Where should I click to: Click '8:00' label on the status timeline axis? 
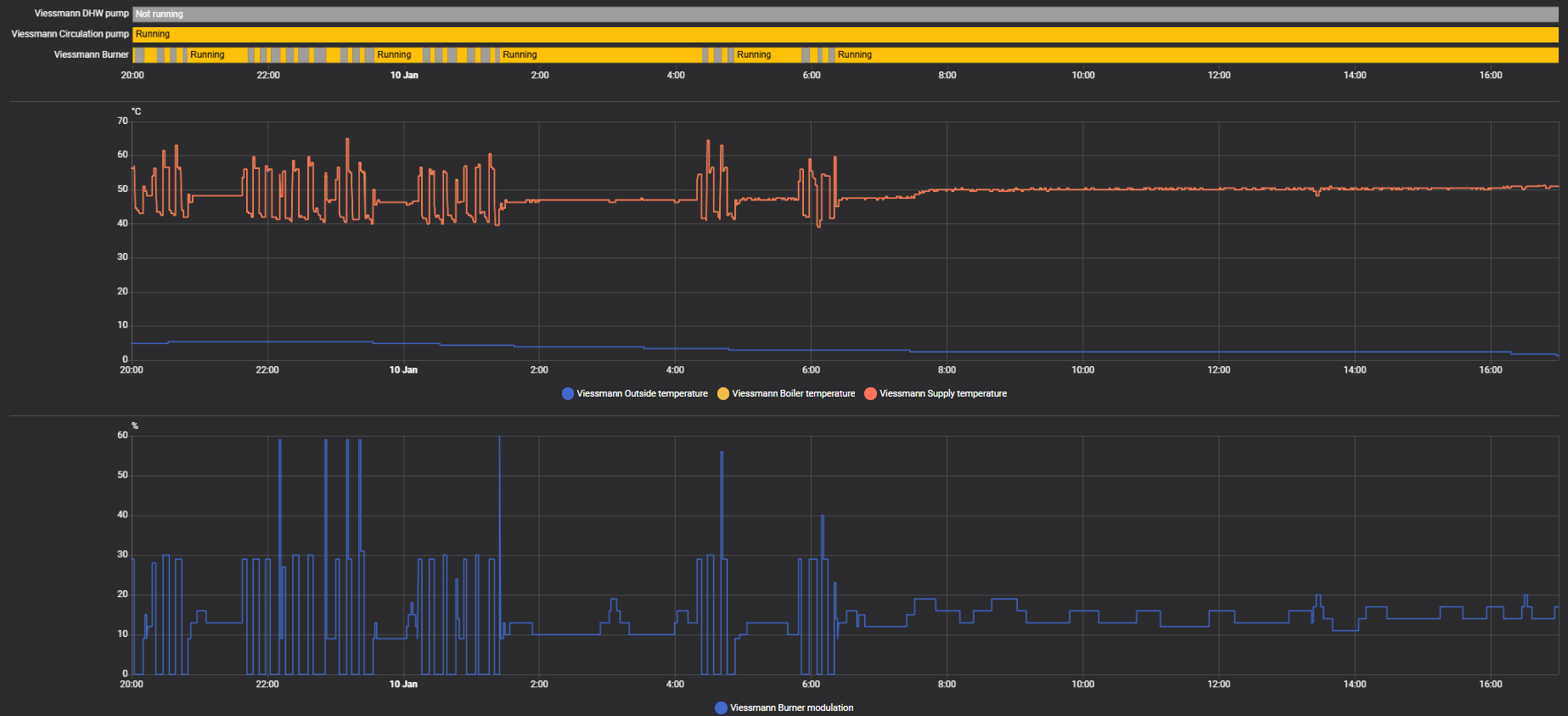tap(947, 76)
